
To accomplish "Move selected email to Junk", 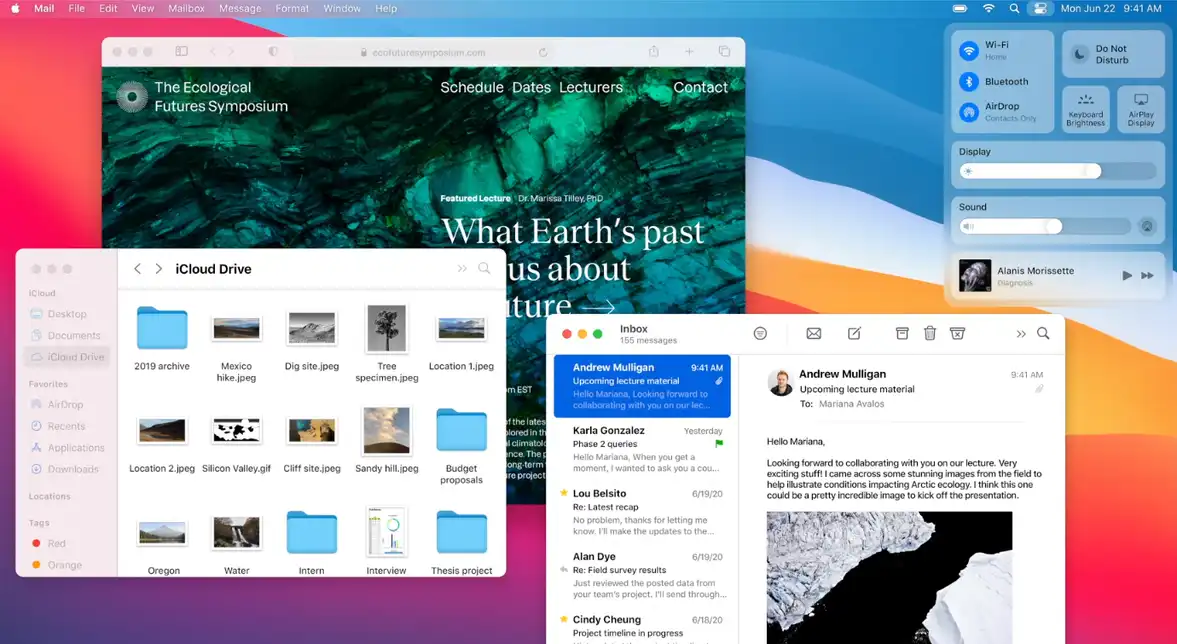I will pos(957,333).
